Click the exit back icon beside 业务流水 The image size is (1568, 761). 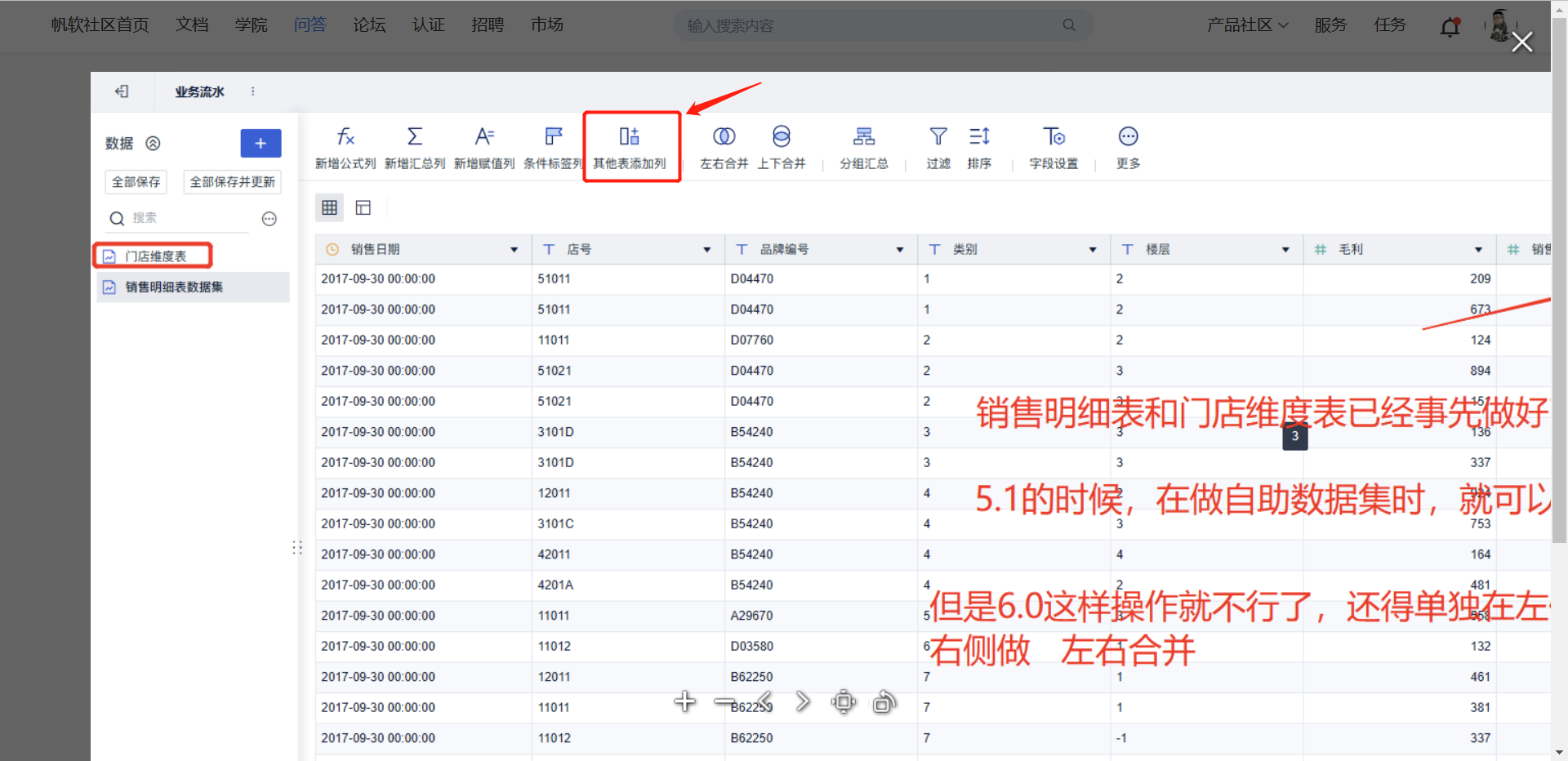pyautogui.click(x=122, y=91)
